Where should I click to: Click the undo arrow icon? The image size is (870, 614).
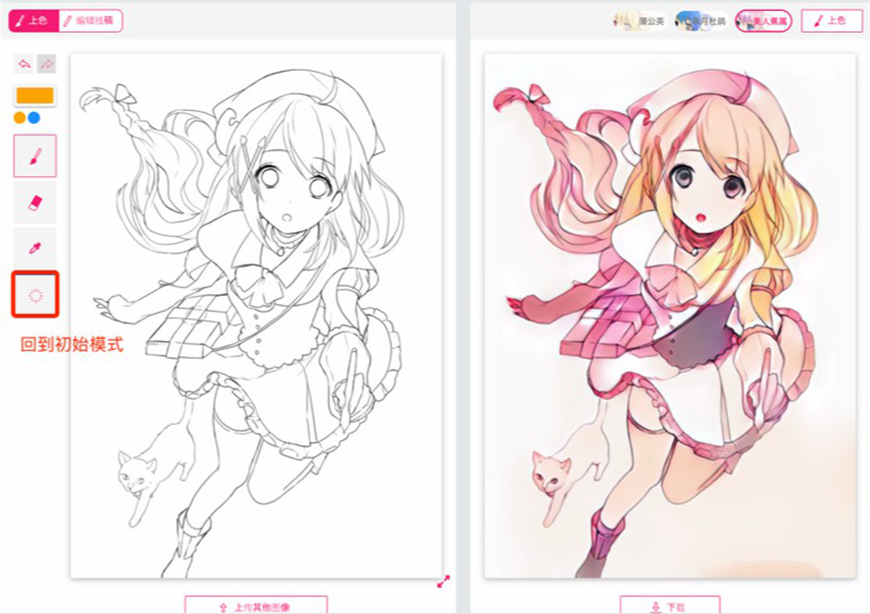click(x=25, y=64)
